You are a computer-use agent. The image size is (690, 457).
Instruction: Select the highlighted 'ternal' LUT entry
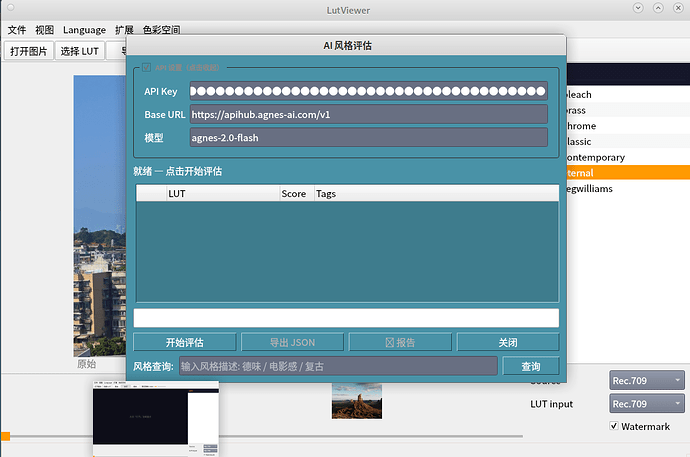pos(628,172)
